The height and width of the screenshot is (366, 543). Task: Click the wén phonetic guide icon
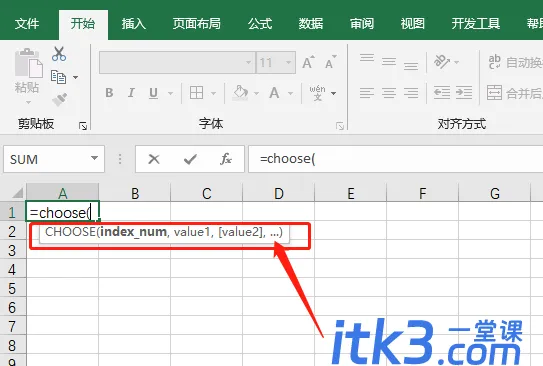317,93
